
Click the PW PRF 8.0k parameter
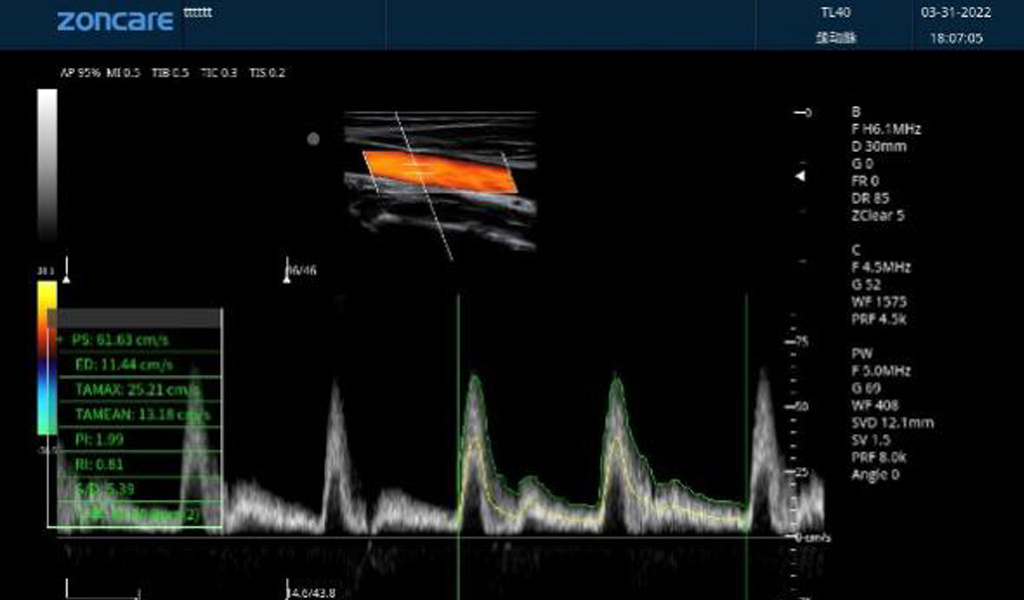[880, 458]
